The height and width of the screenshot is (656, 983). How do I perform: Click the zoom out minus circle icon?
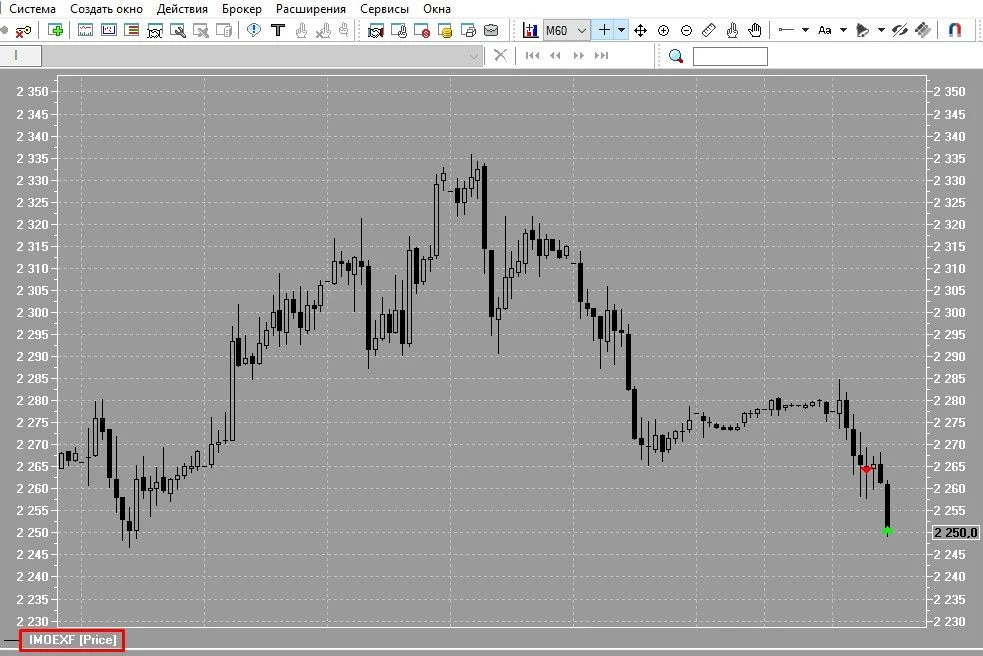[x=686, y=30]
